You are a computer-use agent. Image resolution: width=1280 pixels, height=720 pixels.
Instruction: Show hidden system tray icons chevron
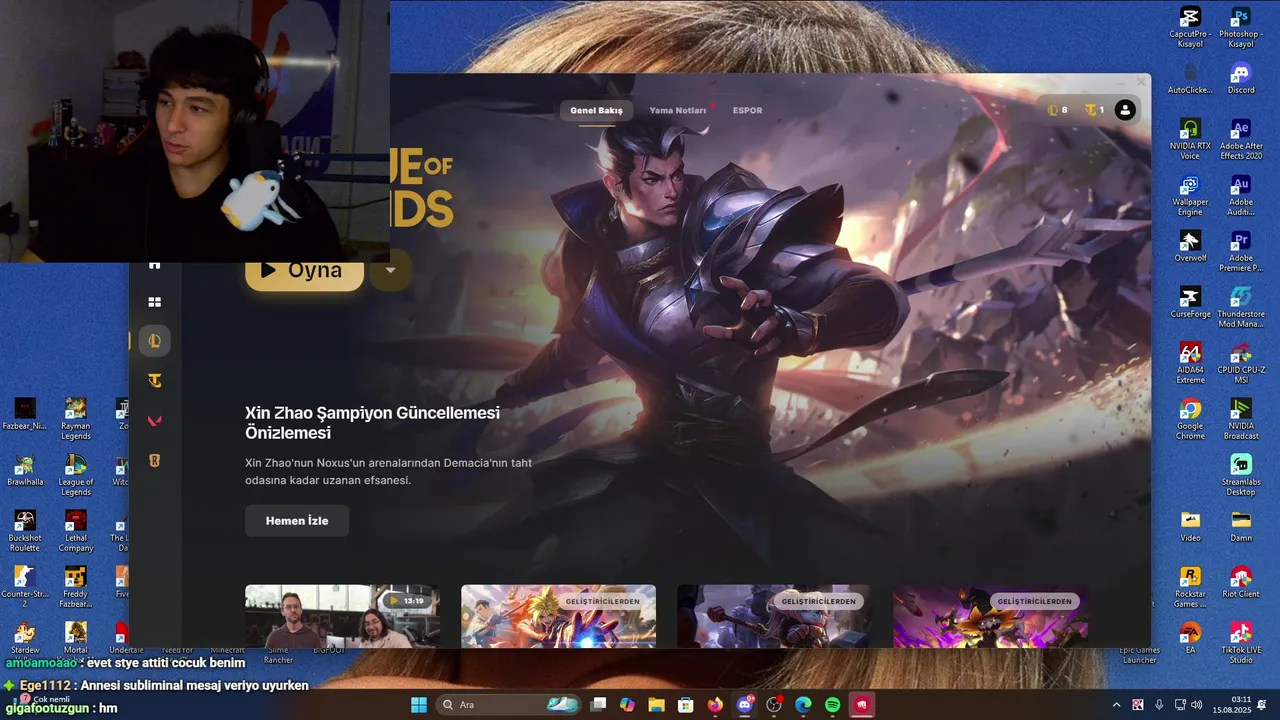point(1116,705)
